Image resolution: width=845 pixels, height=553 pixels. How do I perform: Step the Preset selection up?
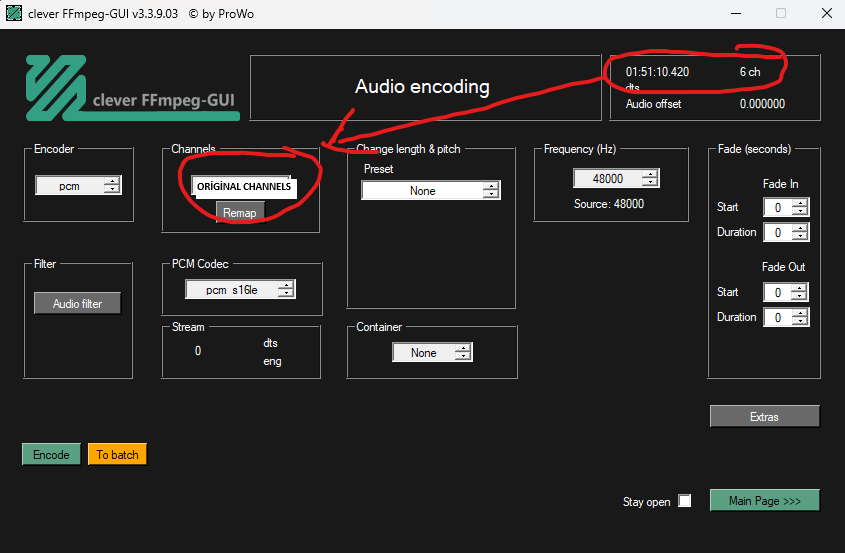pos(491,186)
